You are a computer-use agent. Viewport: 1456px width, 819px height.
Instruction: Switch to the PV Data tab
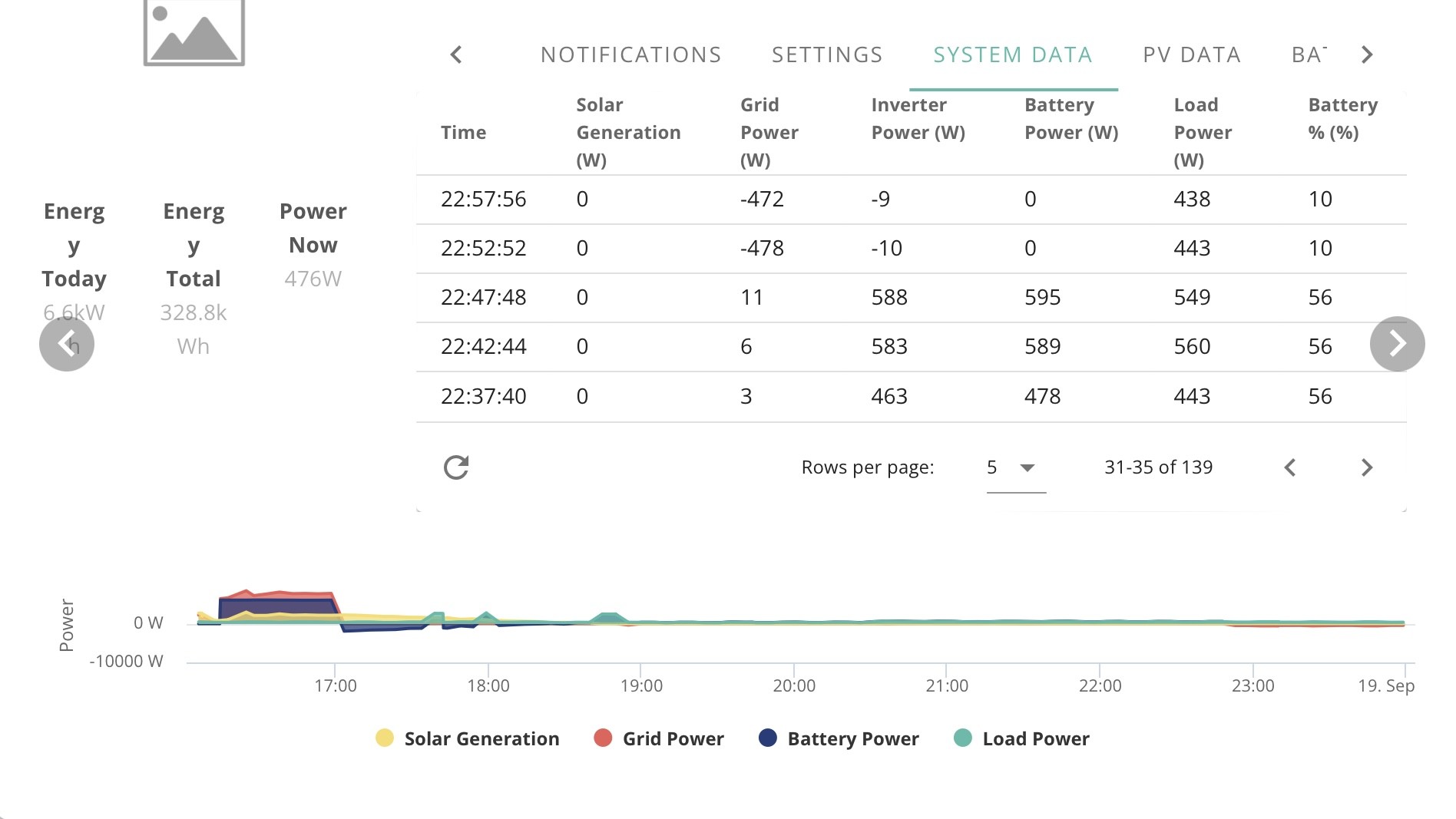pyautogui.click(x=1192, y=54)
